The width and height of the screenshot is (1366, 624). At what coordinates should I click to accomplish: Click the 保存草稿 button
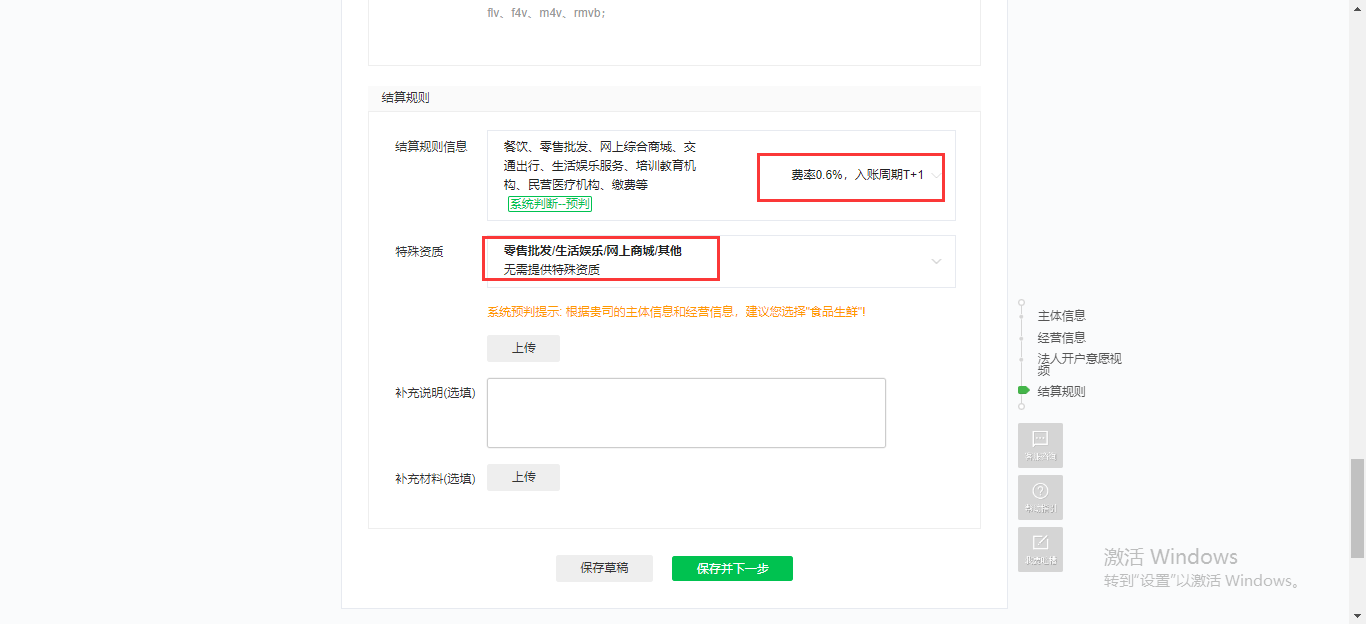point(604,568)
